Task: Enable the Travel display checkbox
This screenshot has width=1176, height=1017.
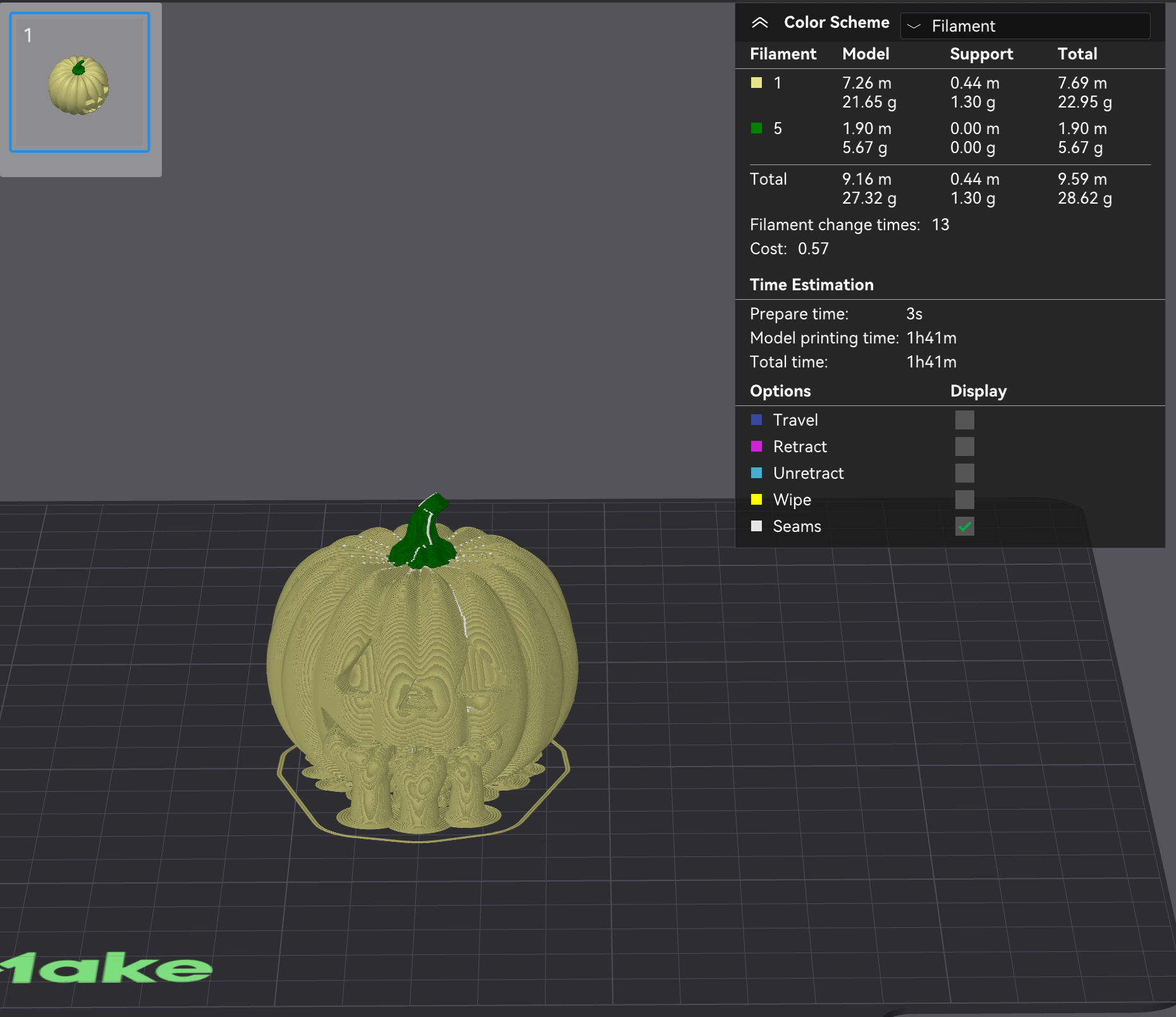Action: [x=964, y=420]
